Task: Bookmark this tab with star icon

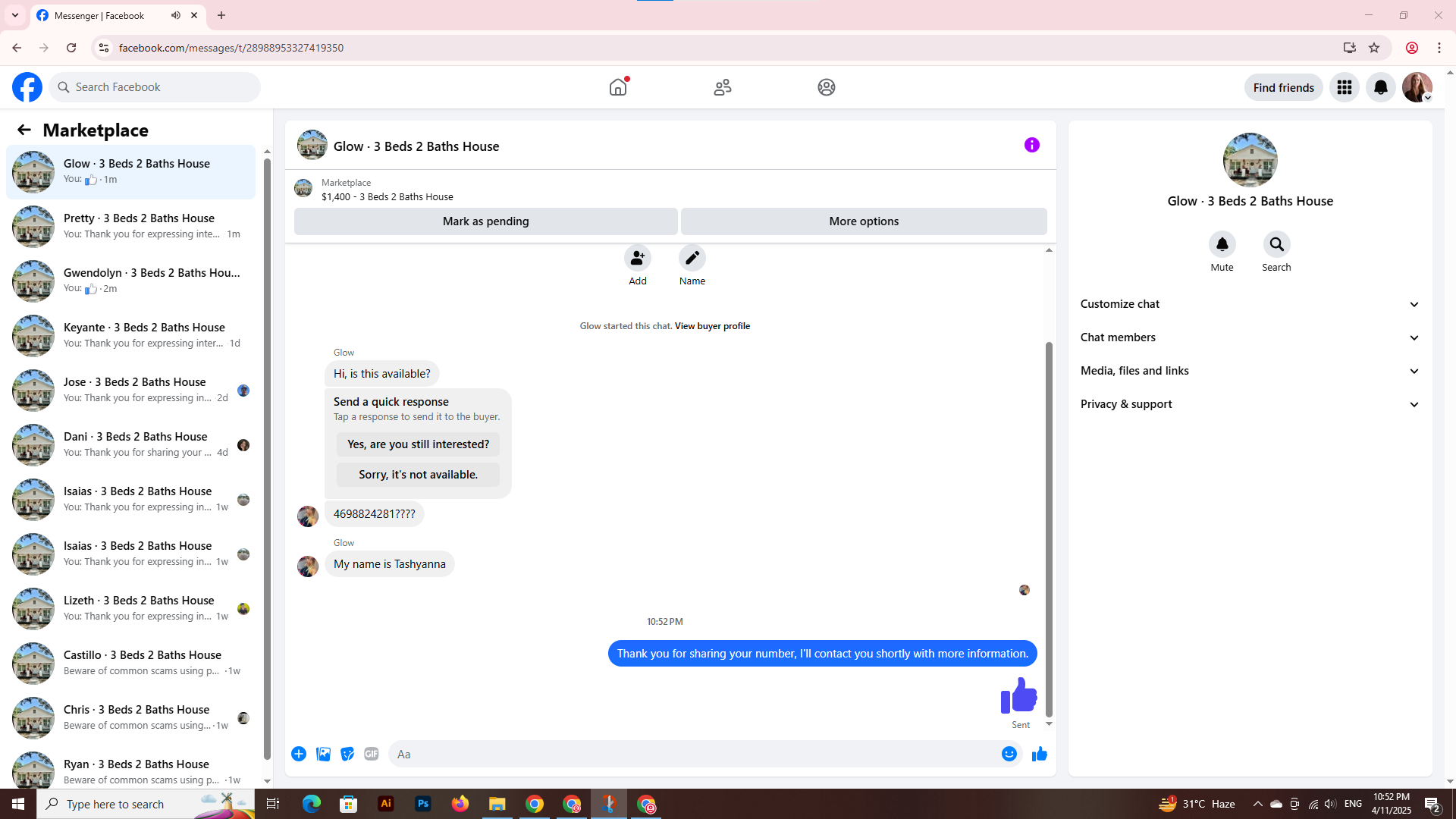Action: (x=1374, y=48)
